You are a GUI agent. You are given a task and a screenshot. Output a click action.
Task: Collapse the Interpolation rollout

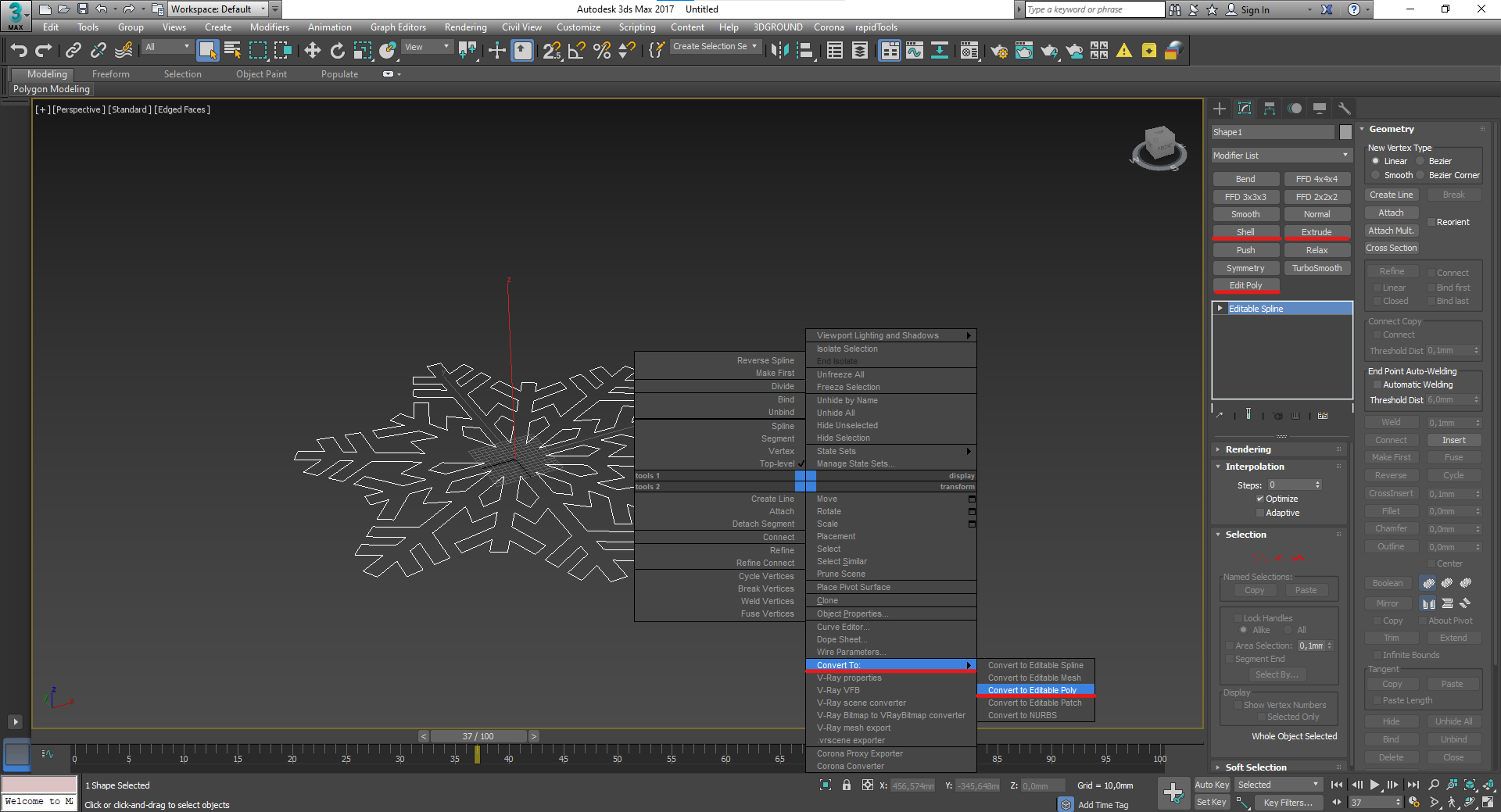click(x=1254, y=467)
